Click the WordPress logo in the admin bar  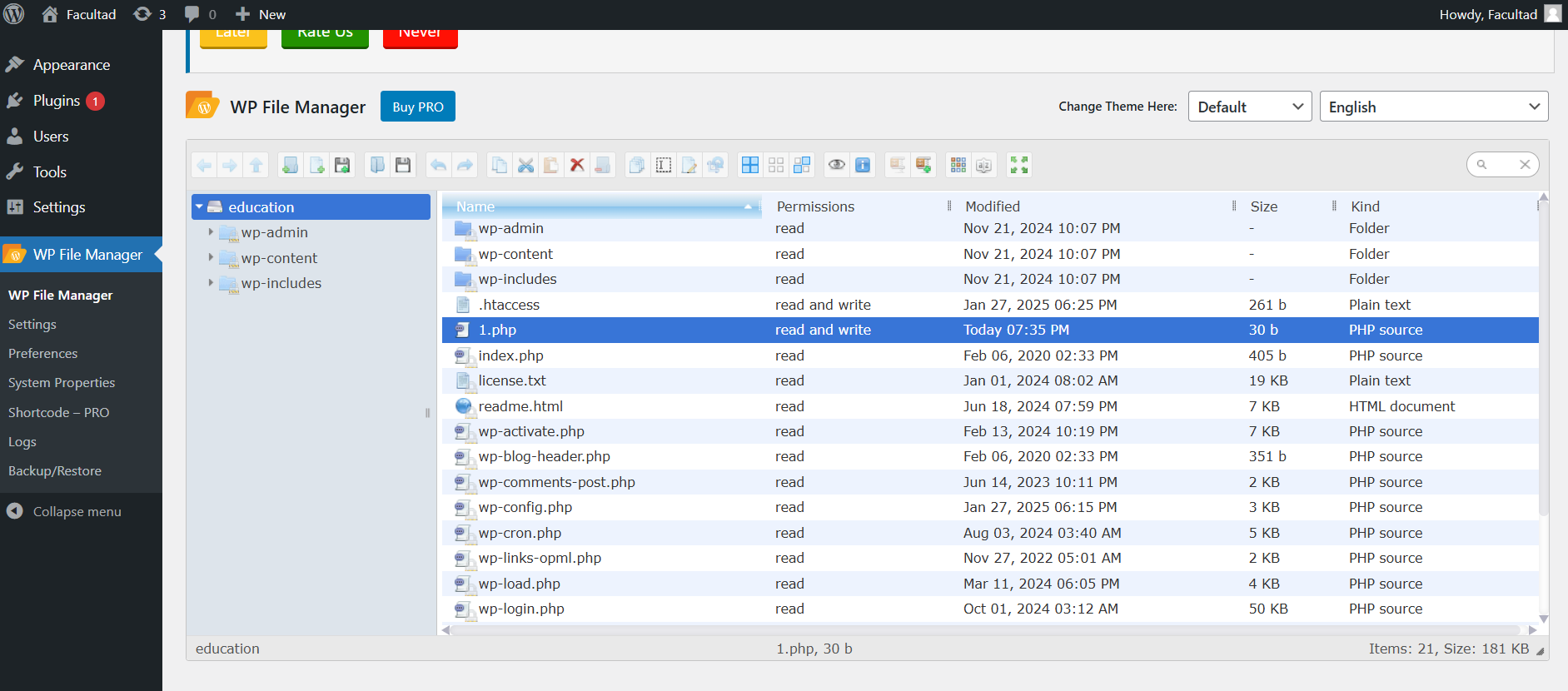click(14, 14)
